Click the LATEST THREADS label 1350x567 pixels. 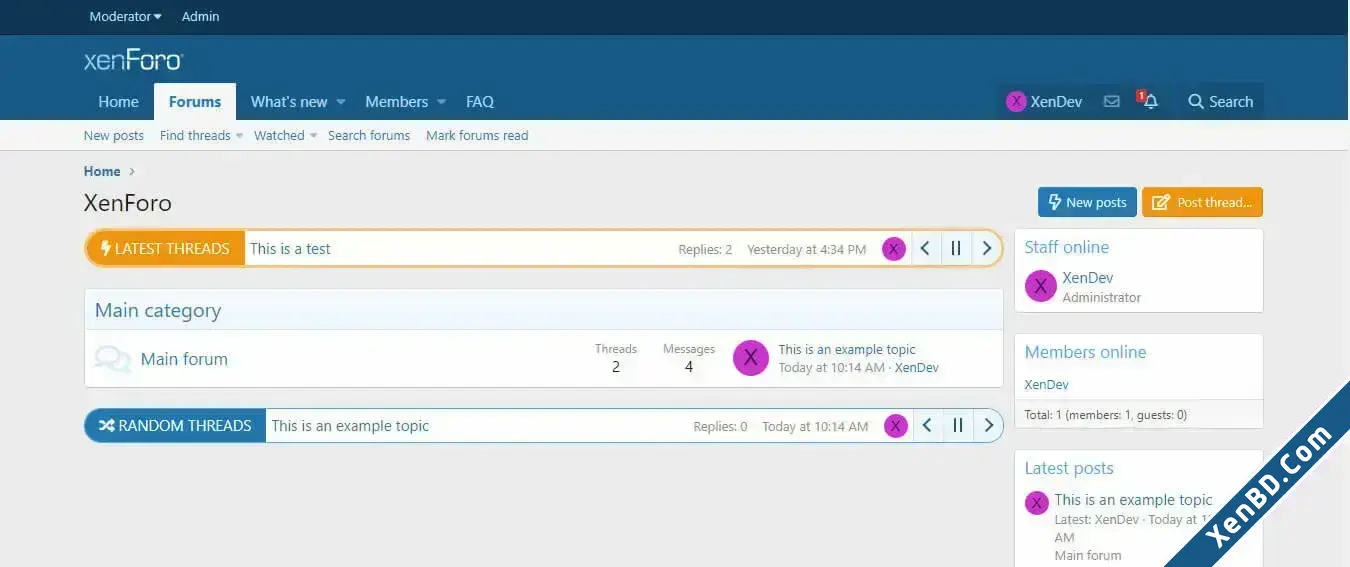165,249
